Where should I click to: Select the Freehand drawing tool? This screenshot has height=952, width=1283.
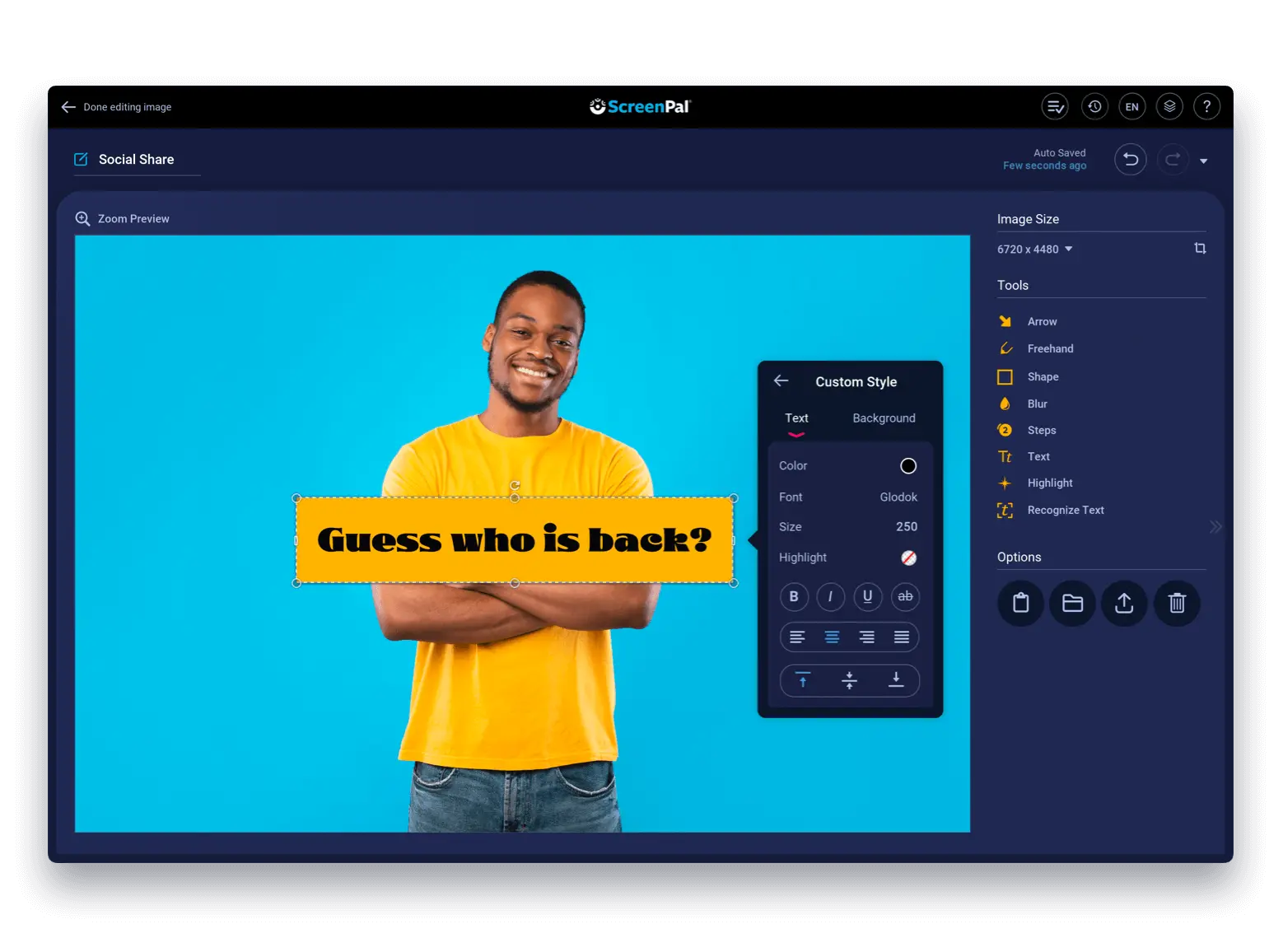1049,348
